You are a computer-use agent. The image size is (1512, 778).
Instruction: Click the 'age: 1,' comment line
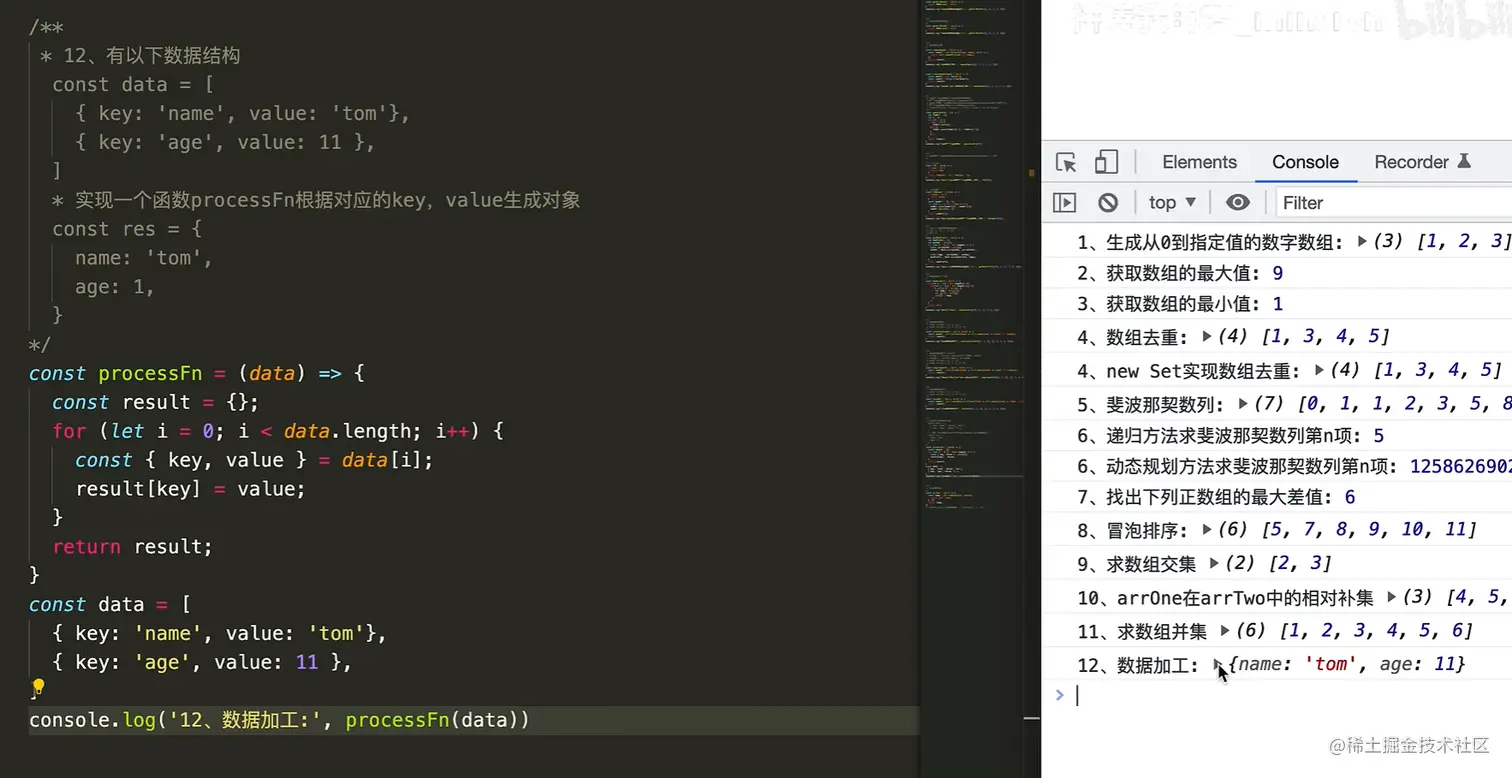click(115, 287)
